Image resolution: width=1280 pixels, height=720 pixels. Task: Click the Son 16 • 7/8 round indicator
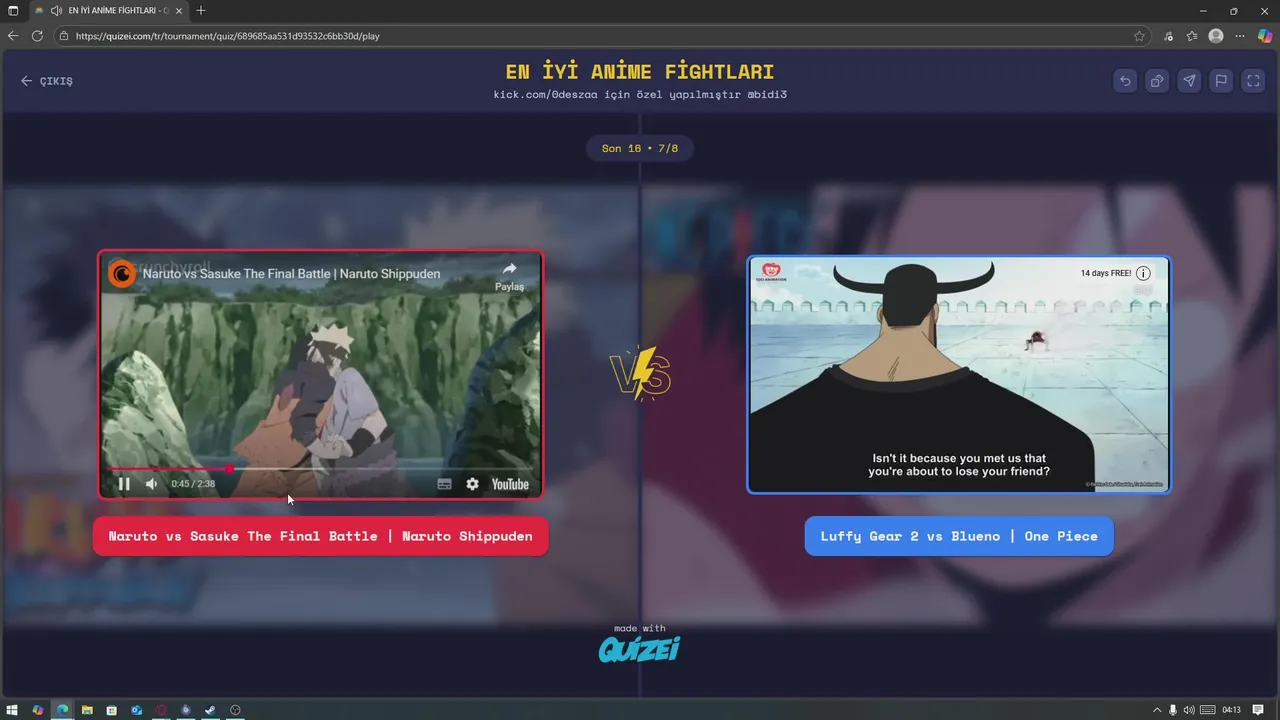click(x=640, y=148)
